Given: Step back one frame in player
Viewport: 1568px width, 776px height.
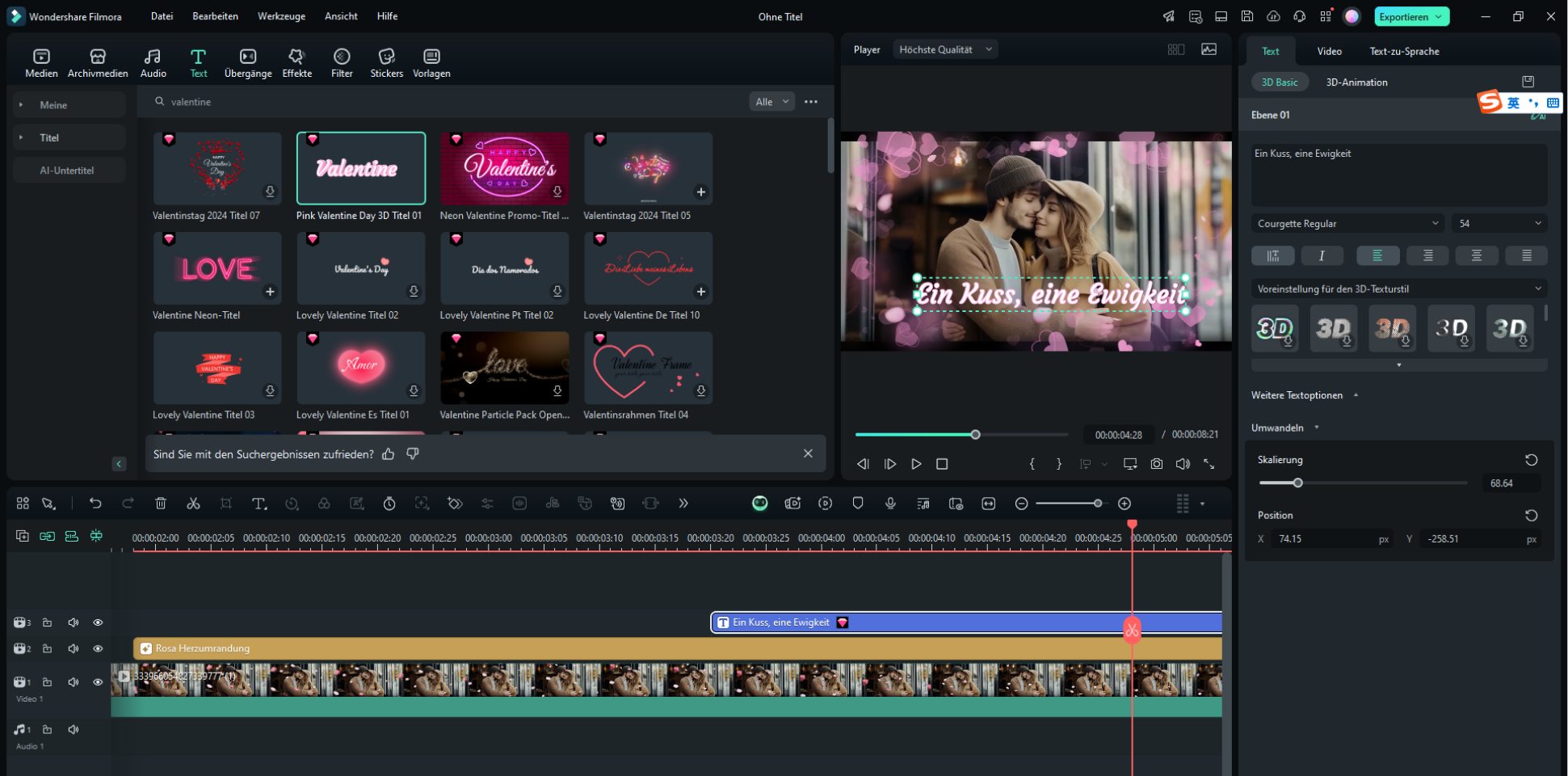Looking at the screenshot, I should click(863, 464).
